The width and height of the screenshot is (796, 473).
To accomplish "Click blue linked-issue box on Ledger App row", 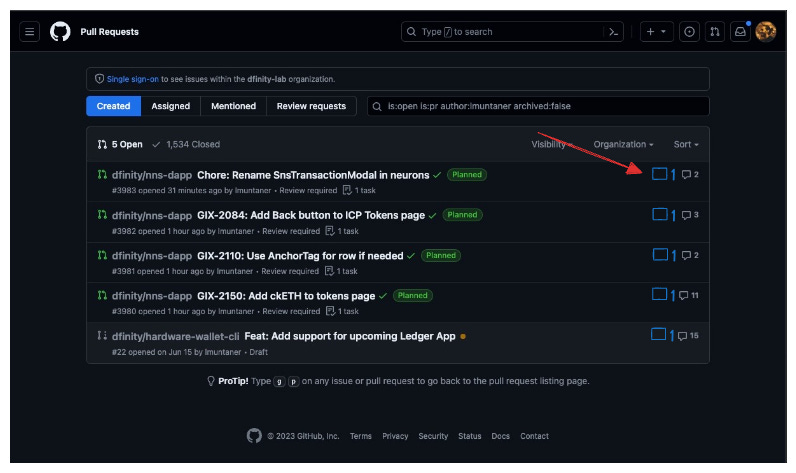I will point(658,334).
